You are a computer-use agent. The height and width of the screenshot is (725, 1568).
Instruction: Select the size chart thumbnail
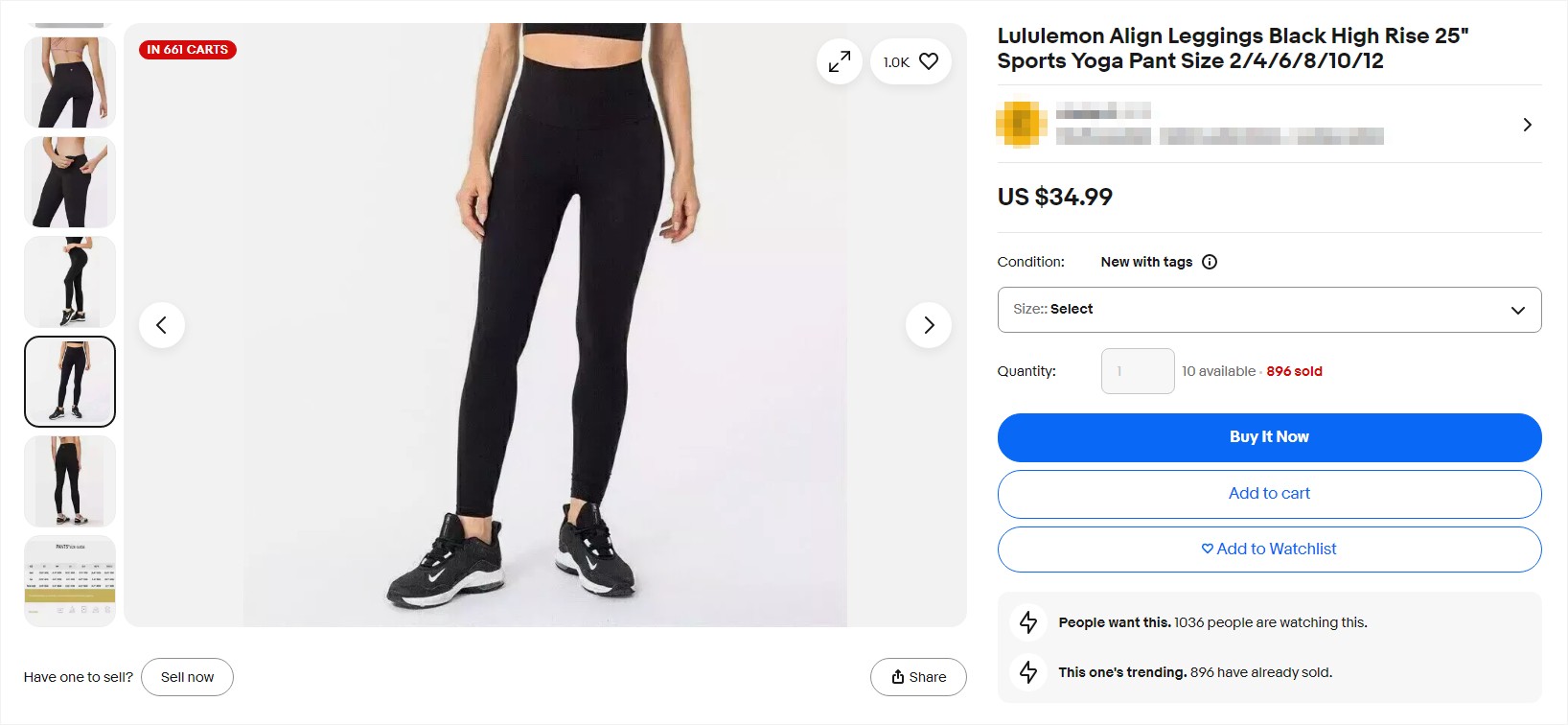coord(69,581)
